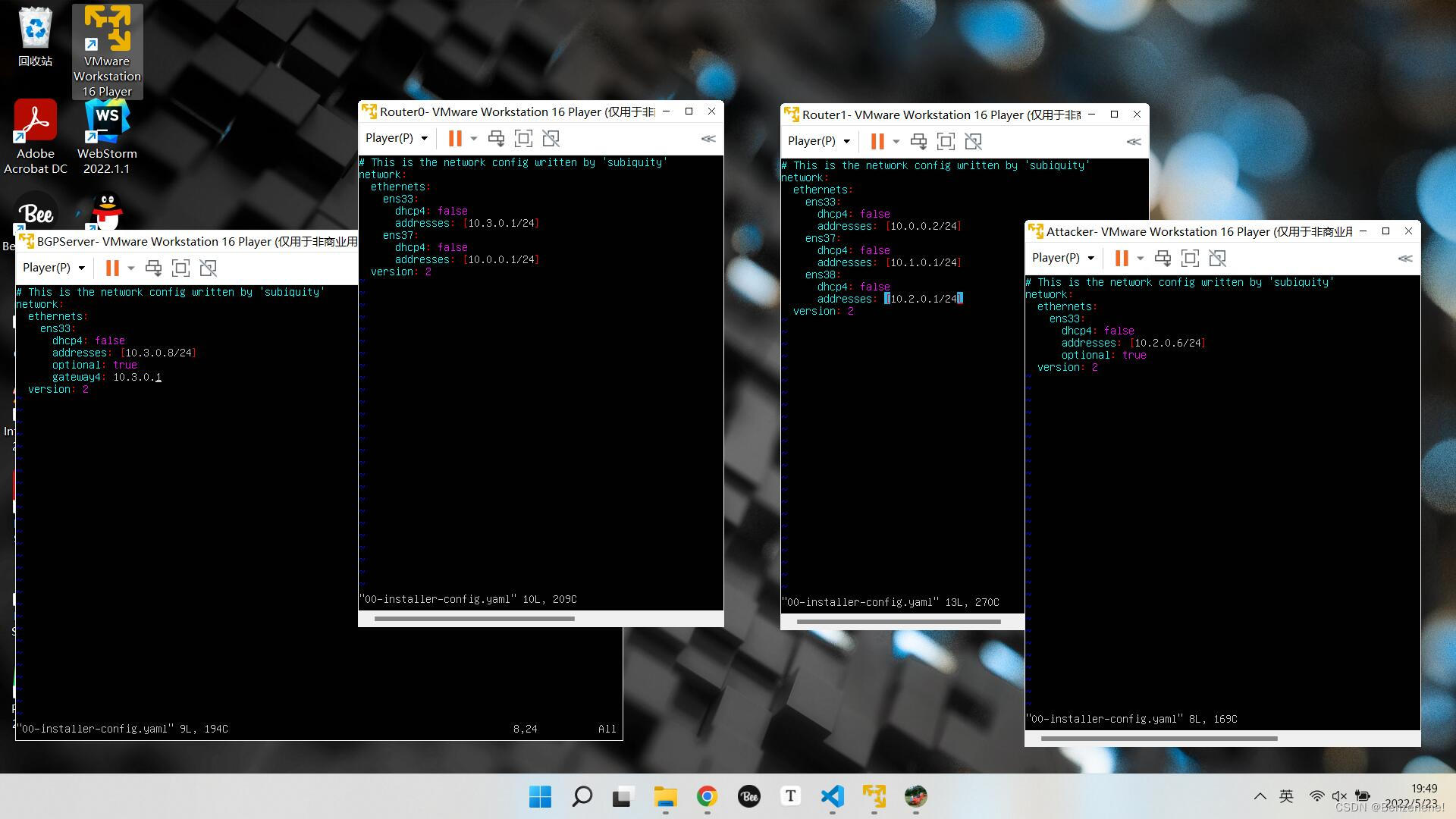This screenshot has width=1456, height=819.
Task: Click address 10.3.0.8/24 in BGPServer terminal
Action: (158, 353)
